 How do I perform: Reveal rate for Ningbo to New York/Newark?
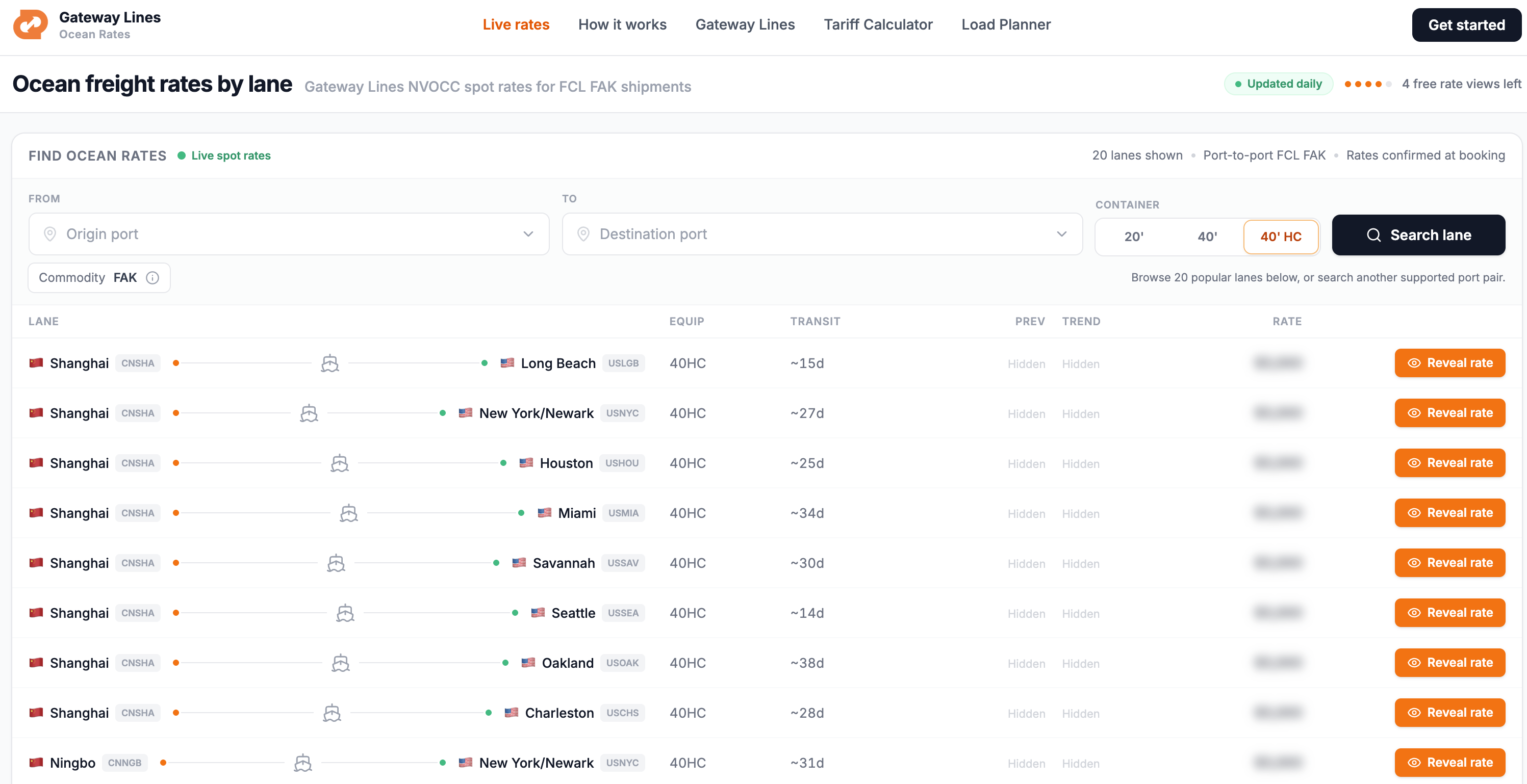pyautogui.click(x=1450, y=763)
